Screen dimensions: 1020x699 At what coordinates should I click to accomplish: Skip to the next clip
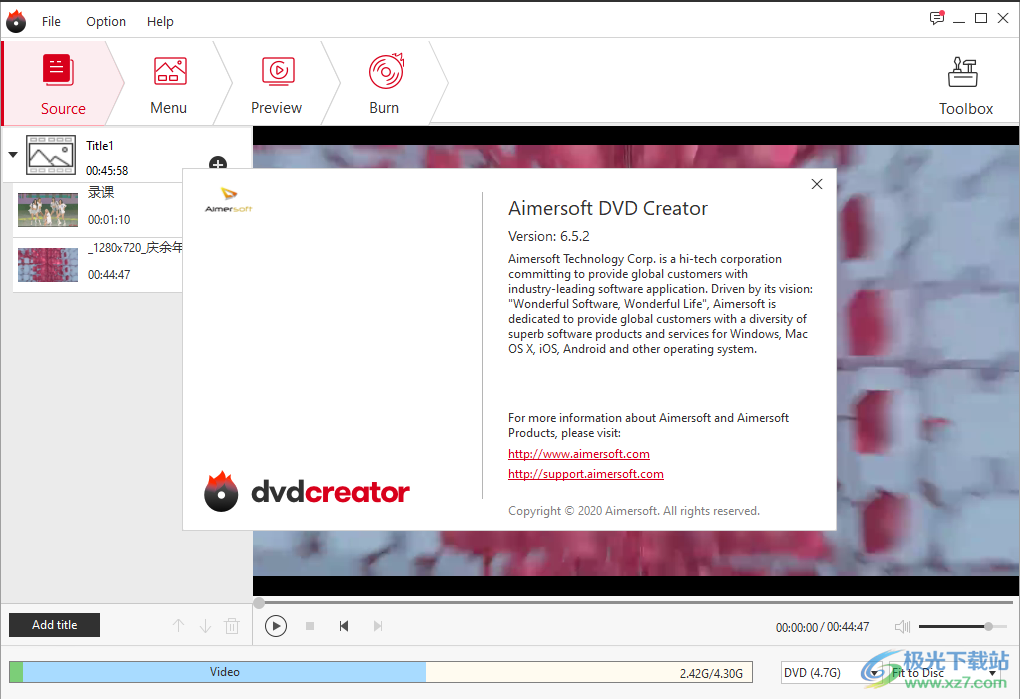coord(378,626)
